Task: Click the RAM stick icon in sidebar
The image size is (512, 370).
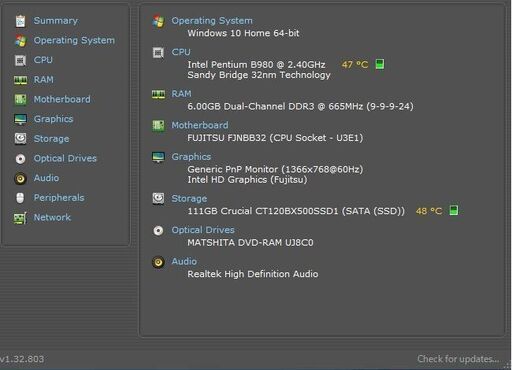Action: pos(20,80)
